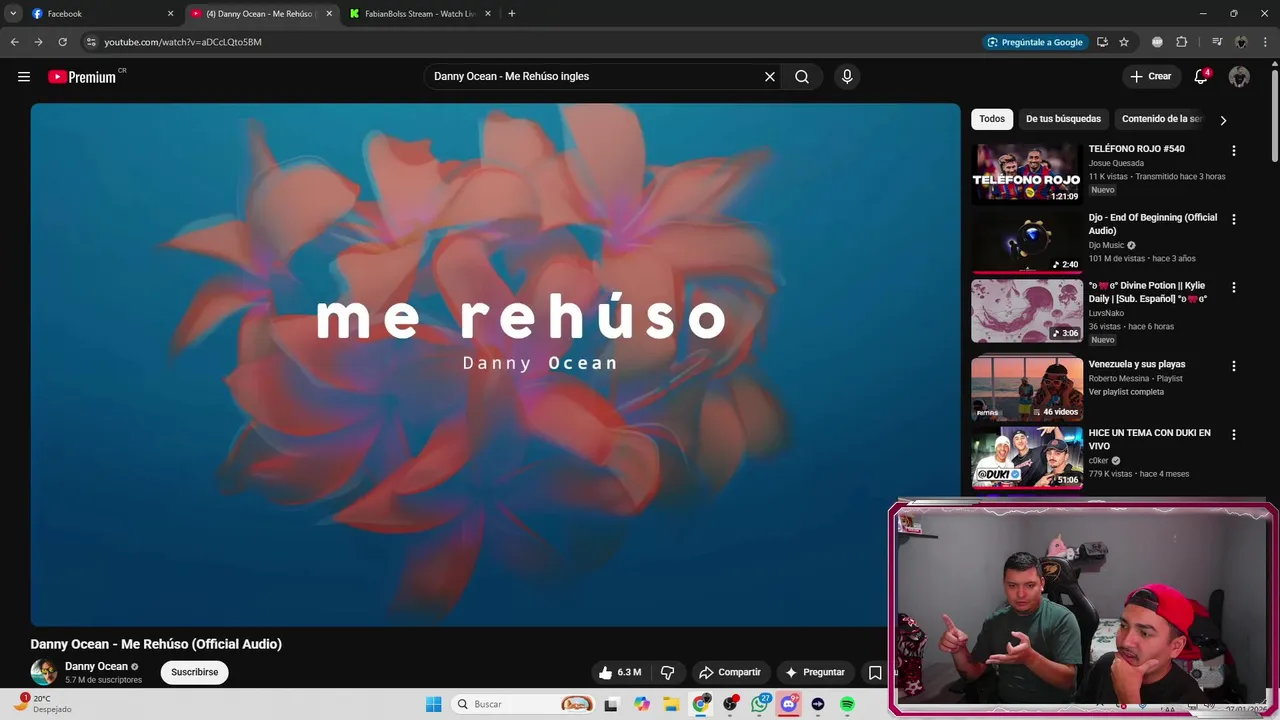Reload the current page
Viewport: 1280px width, 720px height.
62,42
